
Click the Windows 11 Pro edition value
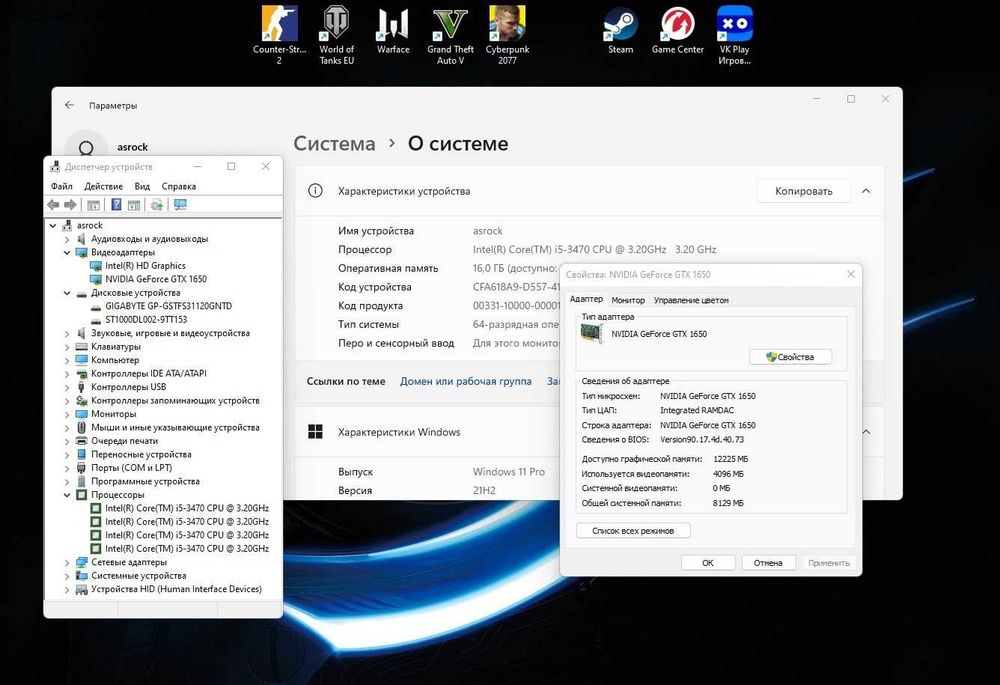pos(508,472)
